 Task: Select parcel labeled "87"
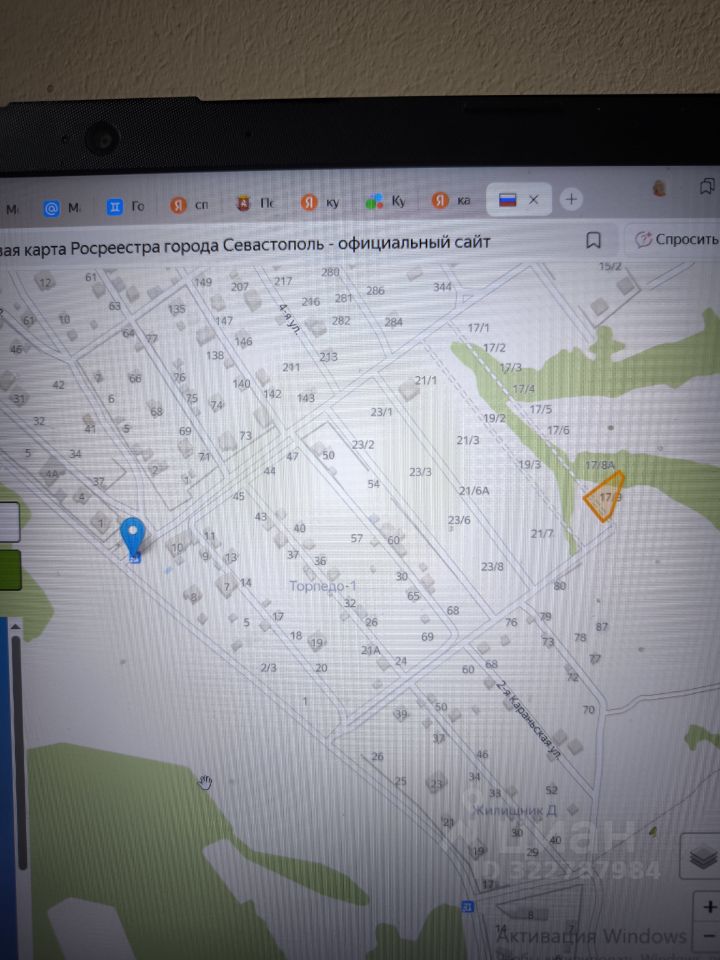602,626
